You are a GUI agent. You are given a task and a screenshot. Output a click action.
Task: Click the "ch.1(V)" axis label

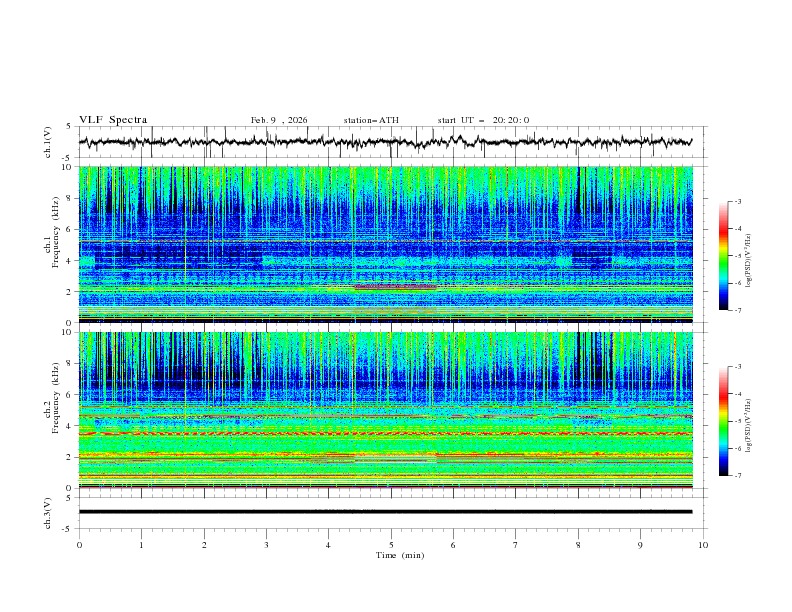[48, 142]
